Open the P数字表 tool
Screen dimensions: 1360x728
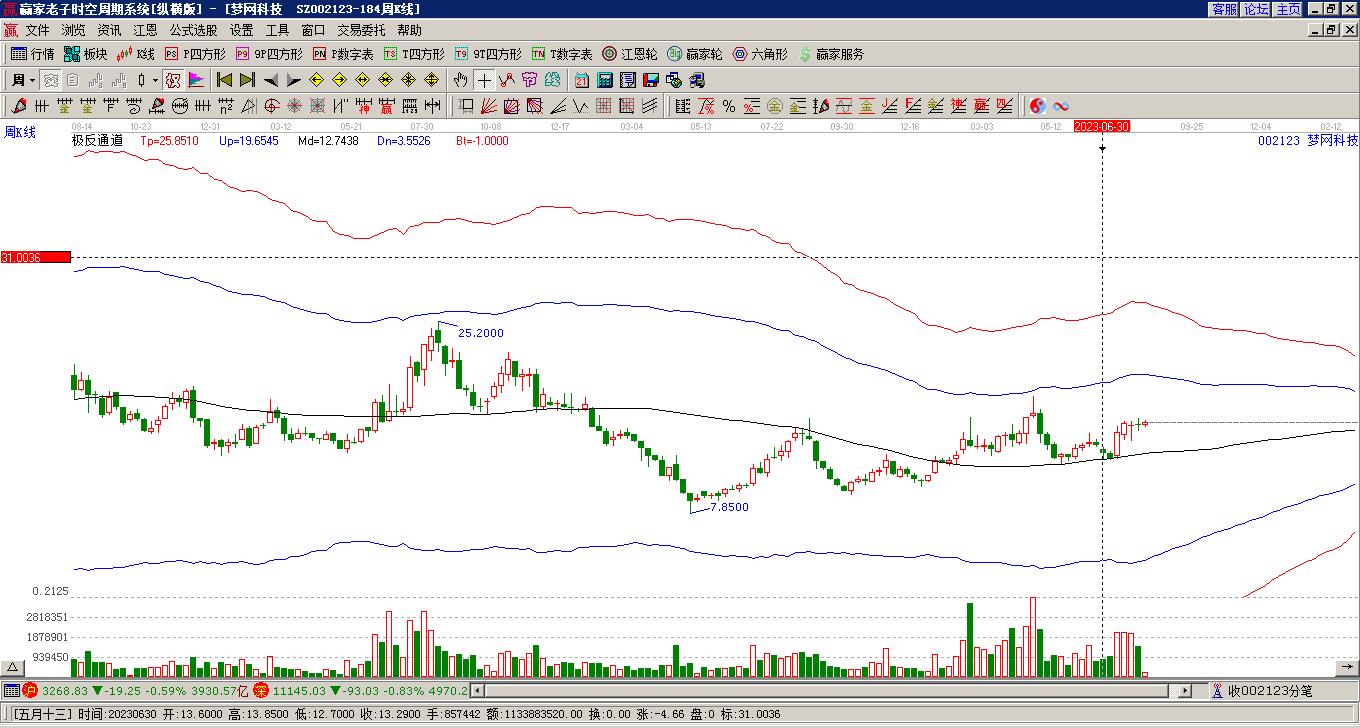coord(343,54)
